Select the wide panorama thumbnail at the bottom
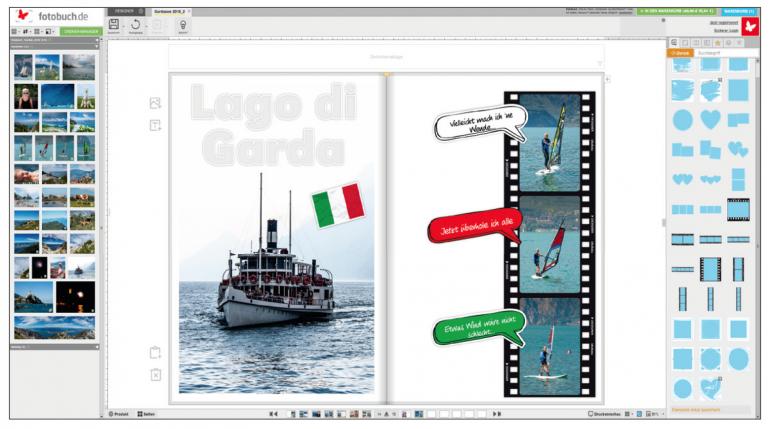The width and height of the screenshot is (770, 429). click(55, 328)
